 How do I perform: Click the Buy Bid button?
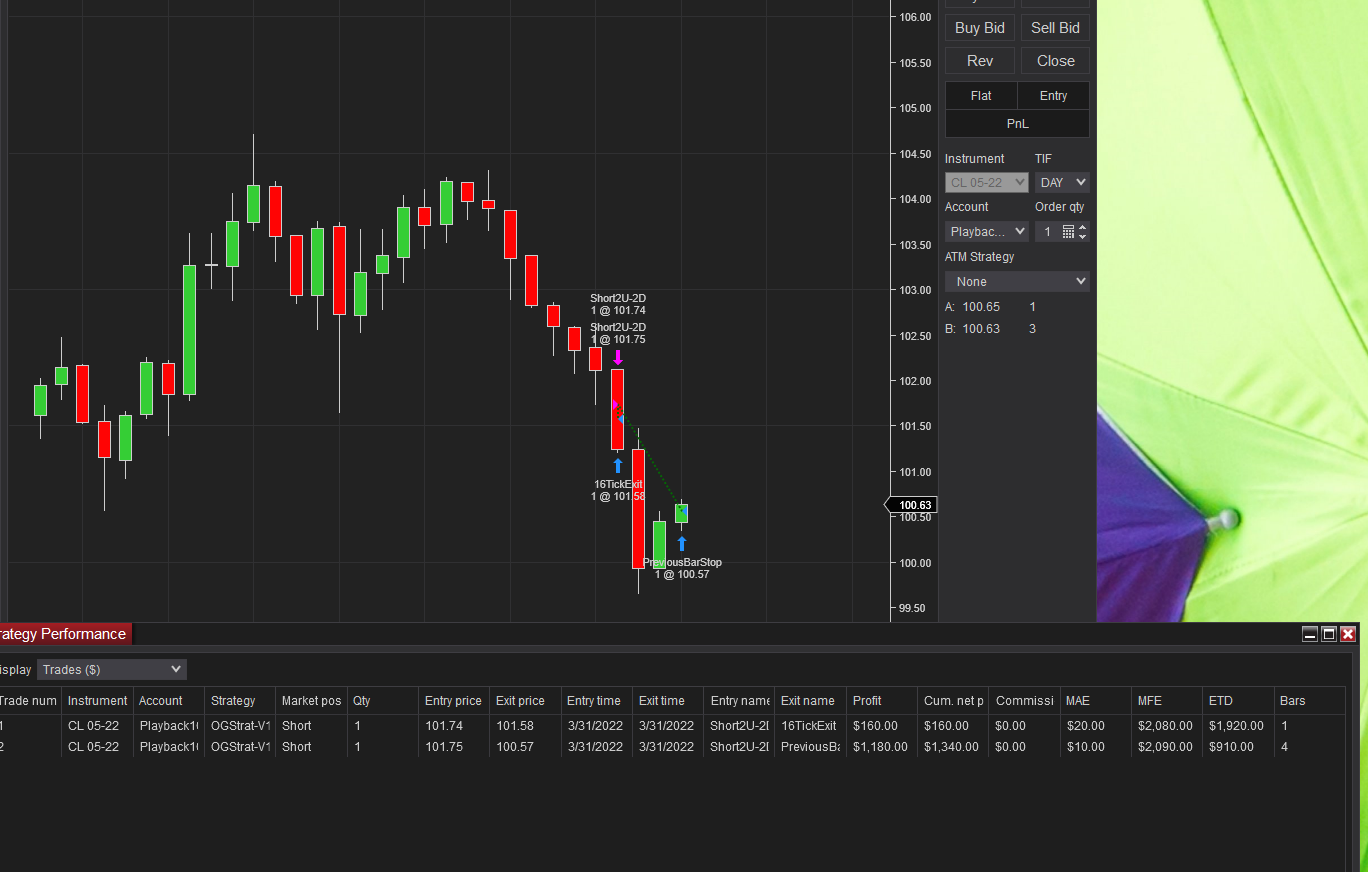tap(980, 28)
